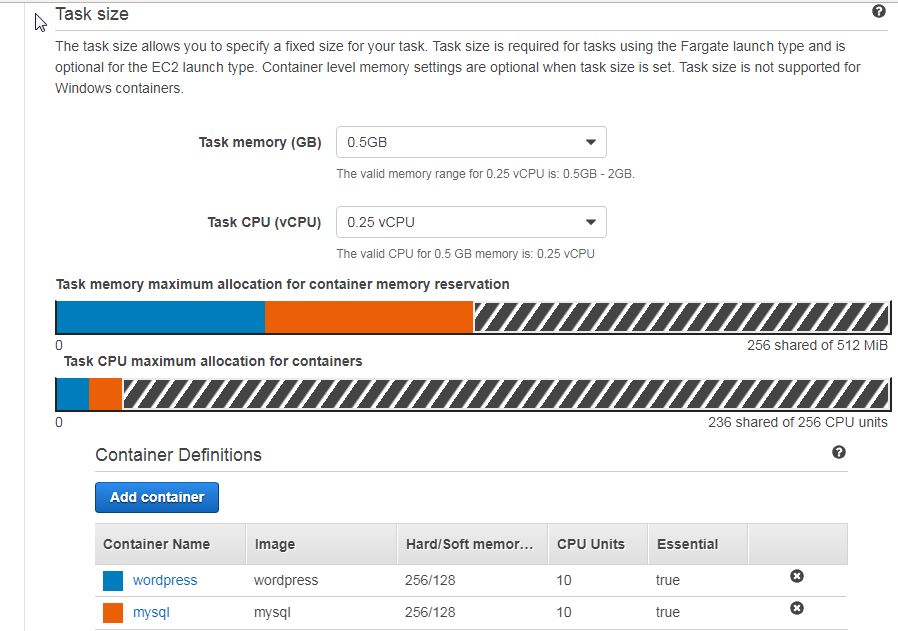Click the Task size help icon
The image size is (898, 631).
pos(879,11)
